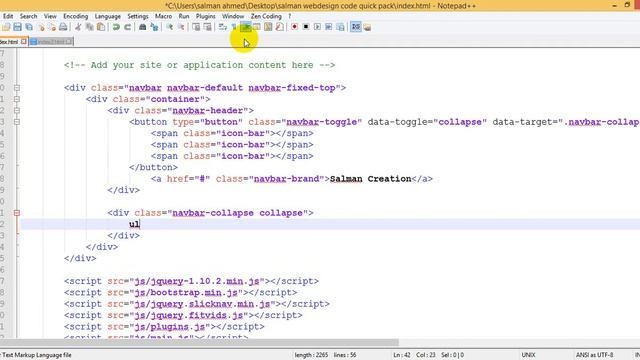Click the 'ANSI as UTF-8' encoding status
Image resolution: width=640 pixels, height=360 pixels.
[594, 355]
